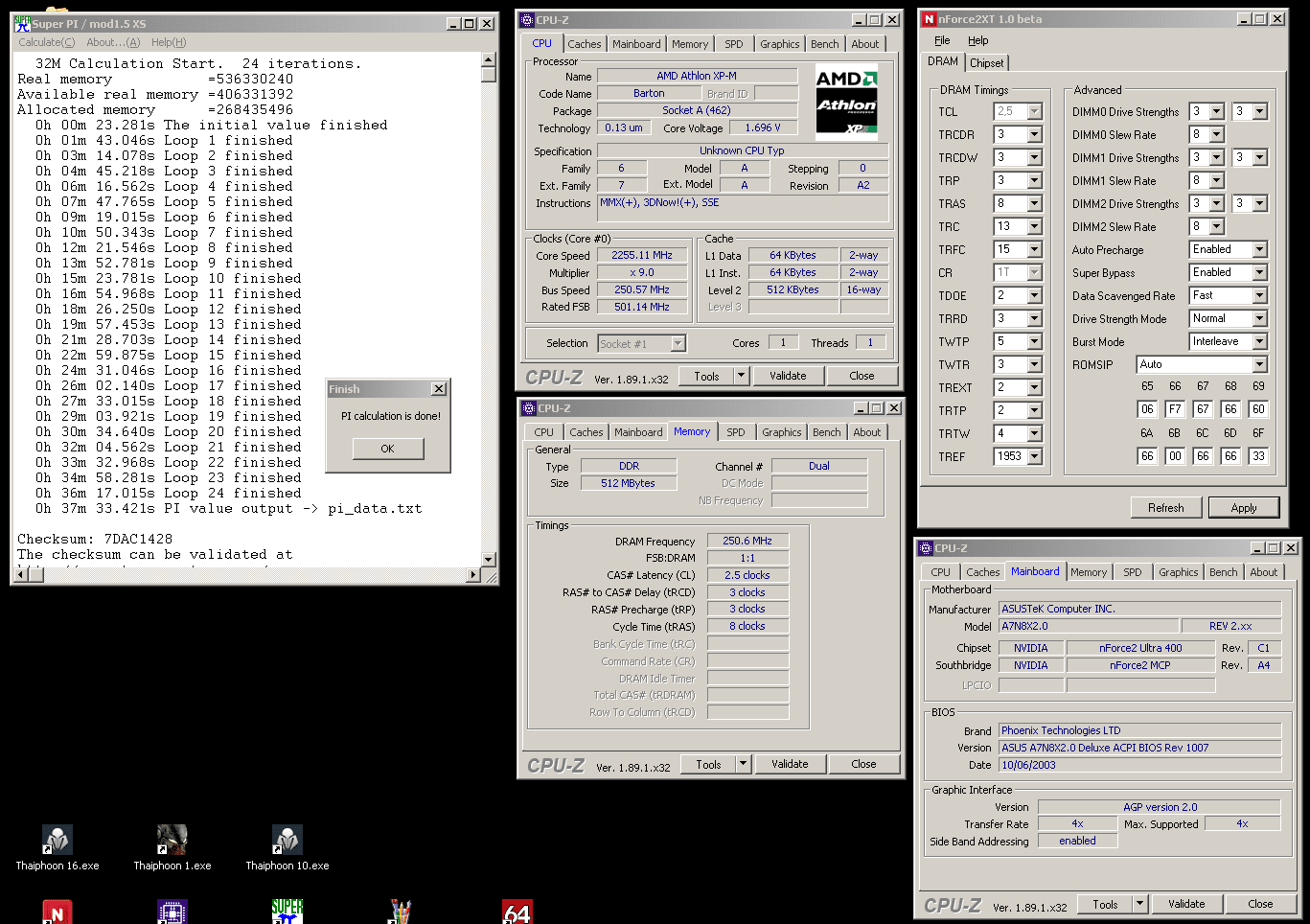This screenshot has height=924, width=1310.
Task: Click Close in the top CPU-Z window
Action: [862, 376]
